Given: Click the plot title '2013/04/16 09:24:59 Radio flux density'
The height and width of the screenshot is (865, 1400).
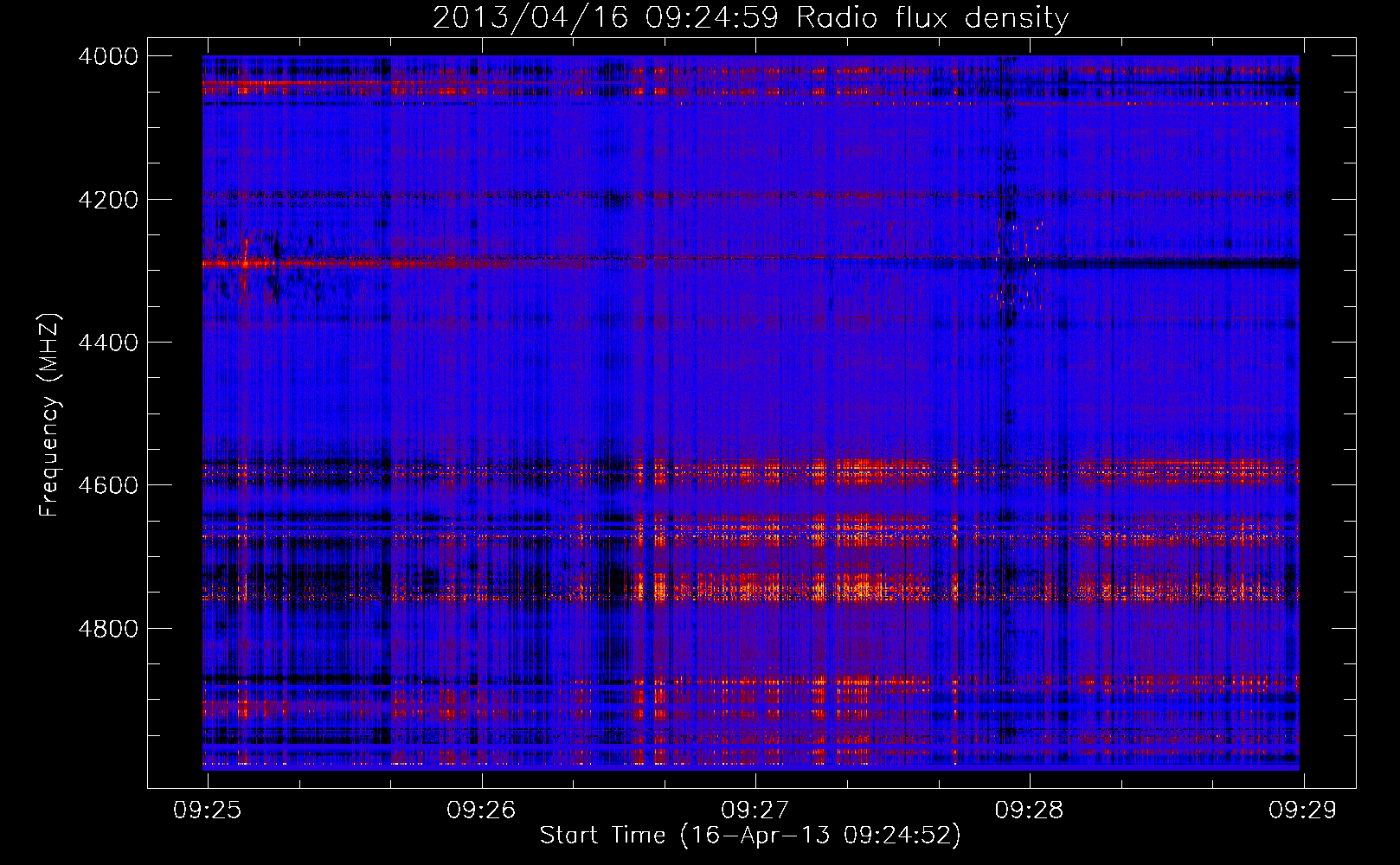Looking at the screenshot, I should [750, 17].
